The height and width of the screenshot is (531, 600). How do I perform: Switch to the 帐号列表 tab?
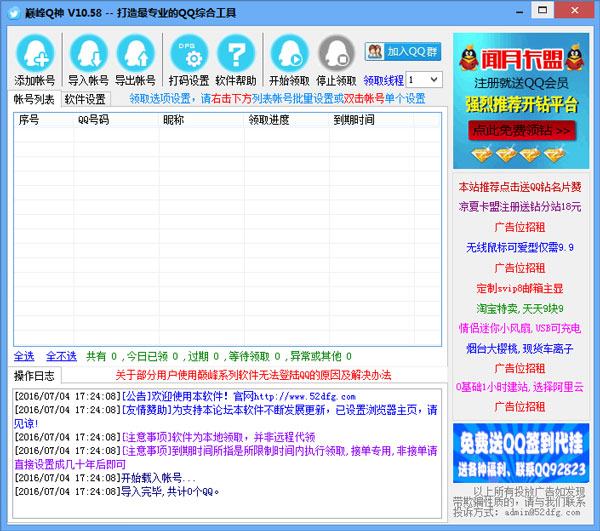click(x=35, y=99)
